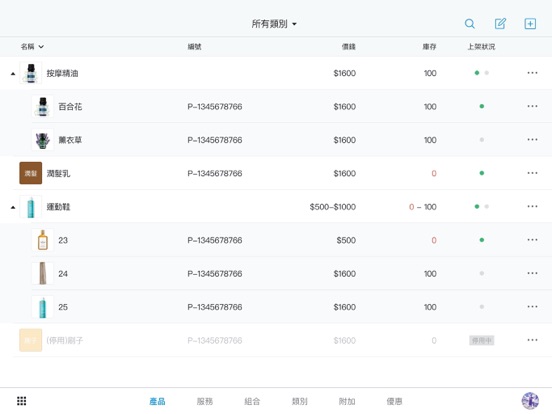
Task: Click the 價錢 column header
Action: (349, 46)
